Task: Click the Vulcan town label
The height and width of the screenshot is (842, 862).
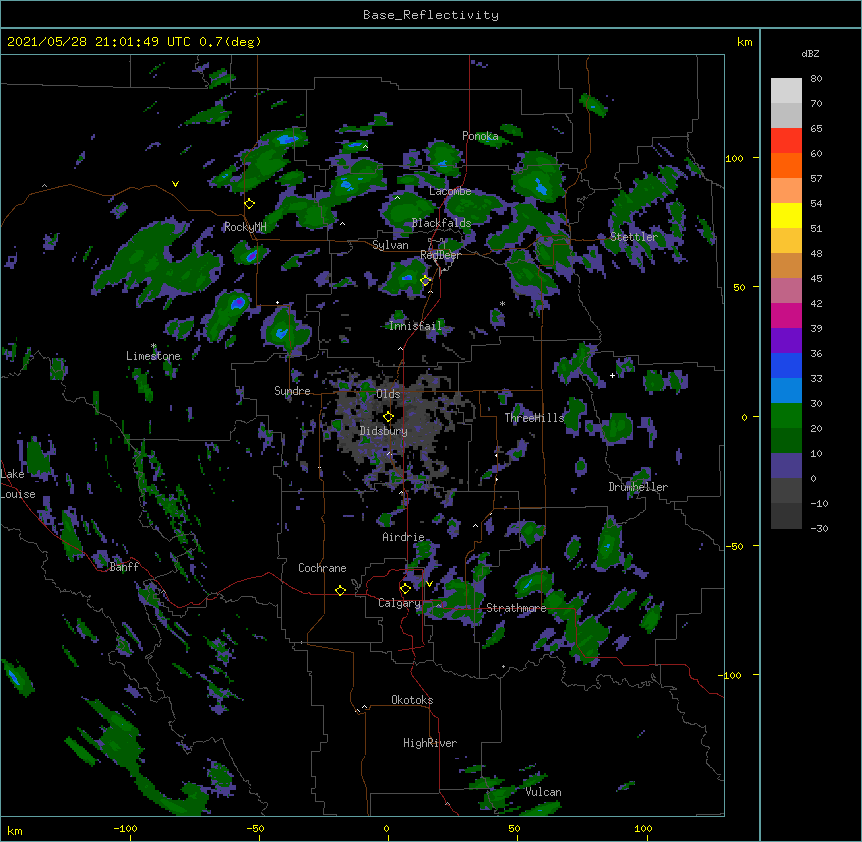Action: 543,792
